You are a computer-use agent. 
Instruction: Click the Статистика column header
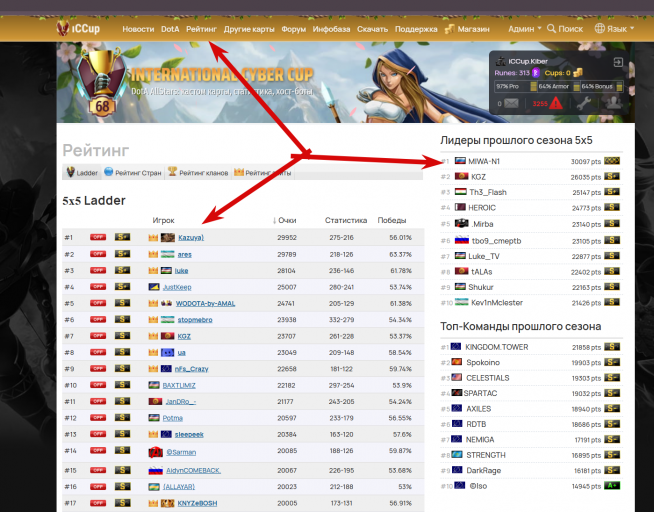tap(346, 220)
